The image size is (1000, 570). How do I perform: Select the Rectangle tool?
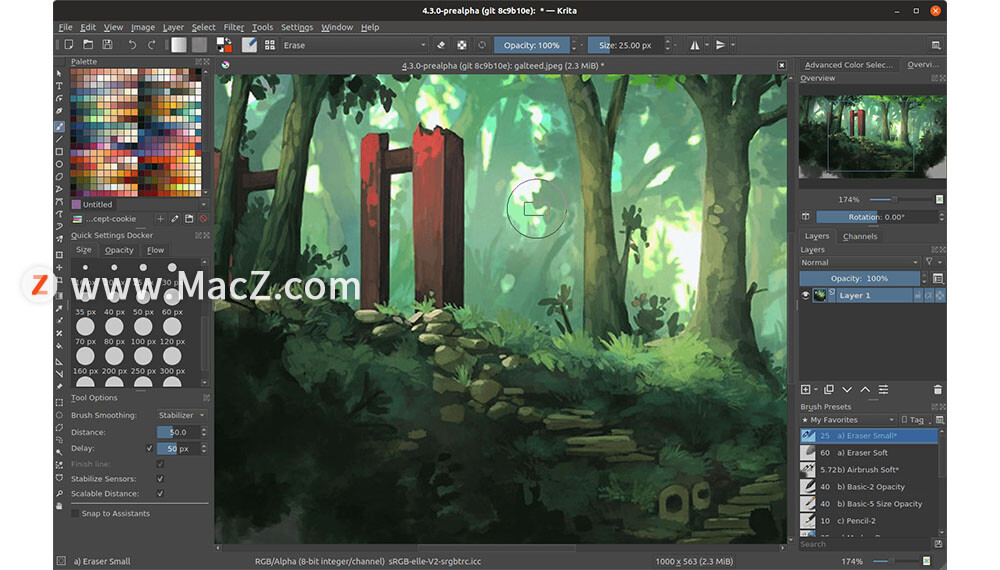[59, 152]
